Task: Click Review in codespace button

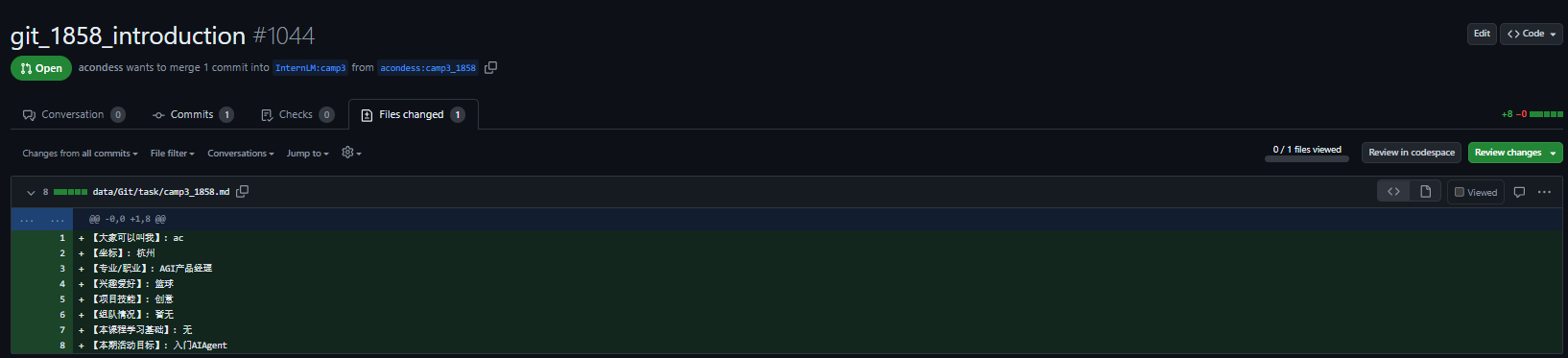Action: pyautogui.click(x=1412, y=153)
